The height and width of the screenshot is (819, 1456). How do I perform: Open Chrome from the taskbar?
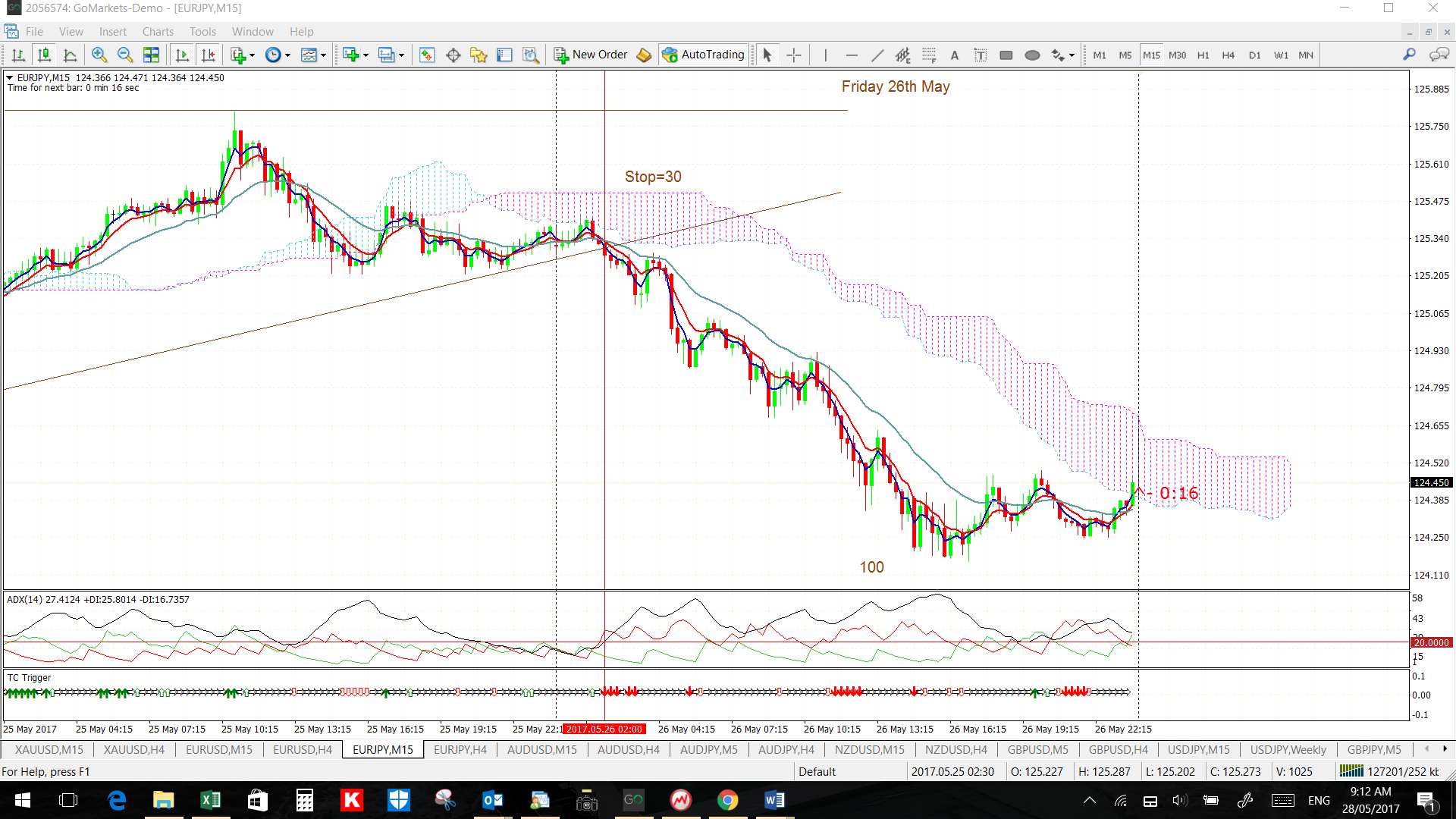pos(727,800)
